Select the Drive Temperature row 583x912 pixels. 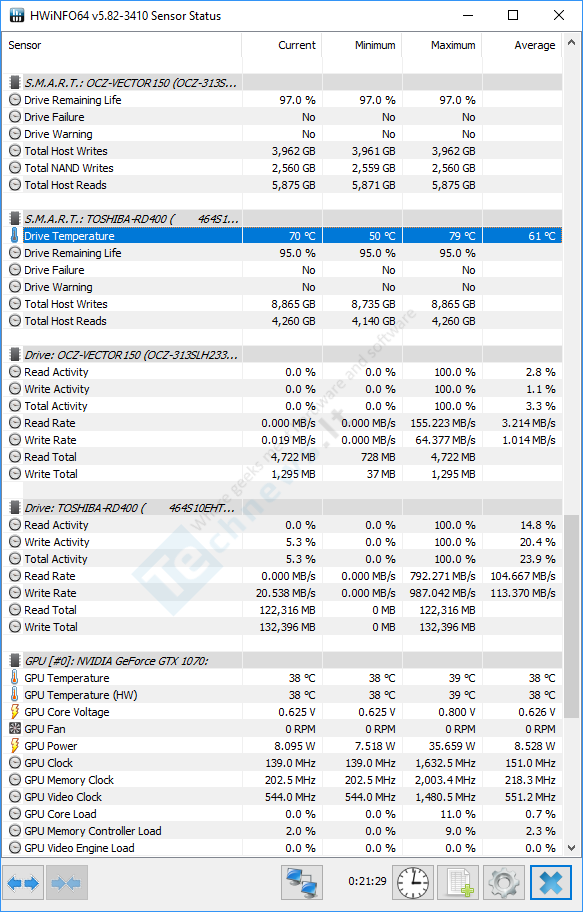pos(282,236)
